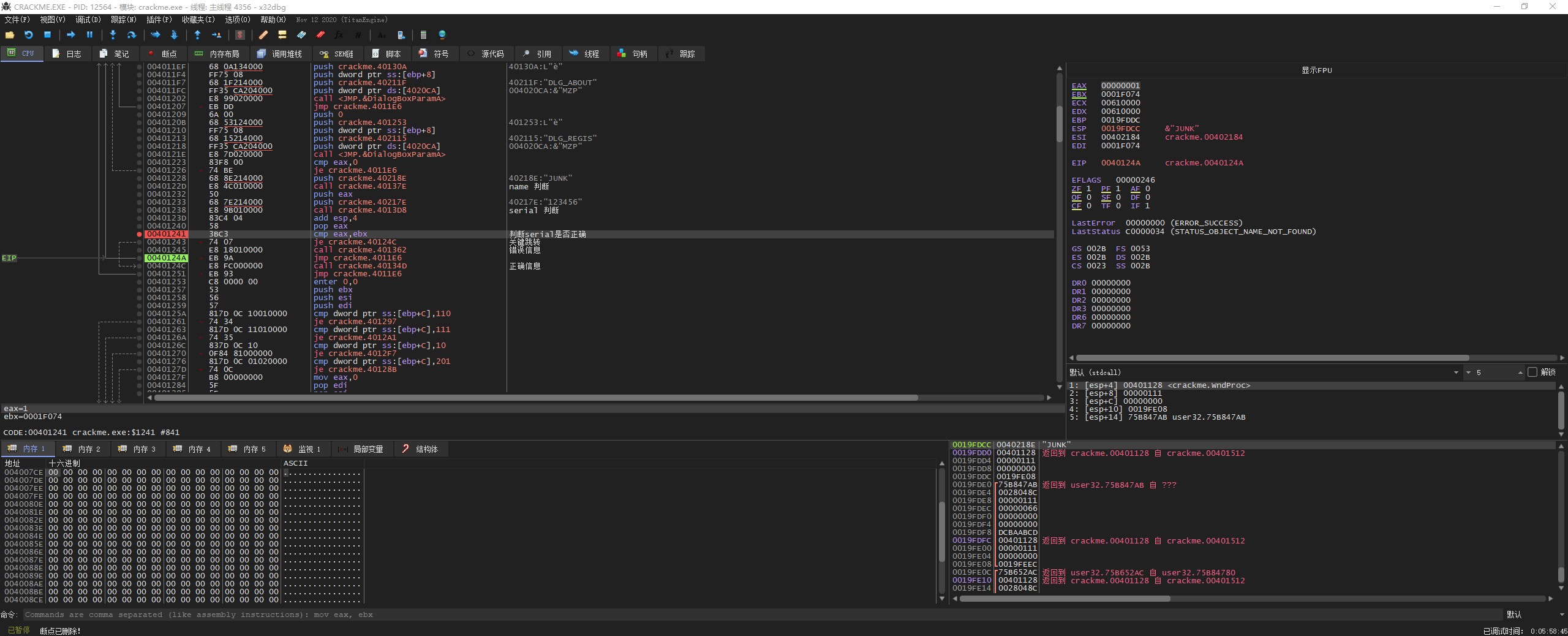Toggle breakpoint bullet beside address 00401228
The width and height of the screenshot is (1568, 636).
coord(139,178)
